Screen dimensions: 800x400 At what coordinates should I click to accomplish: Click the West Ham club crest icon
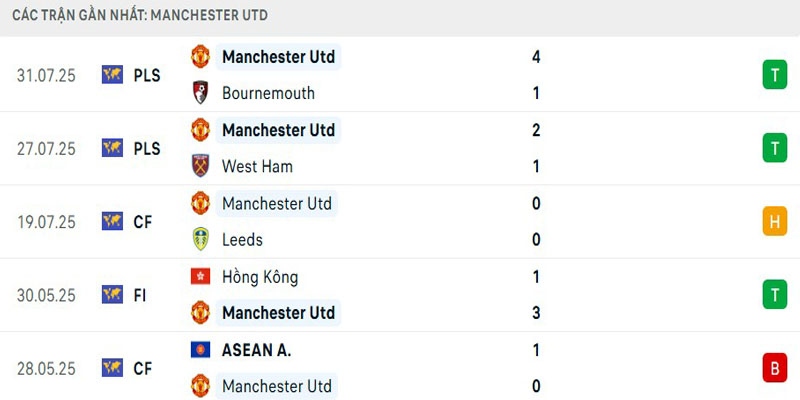coord(200,166)
